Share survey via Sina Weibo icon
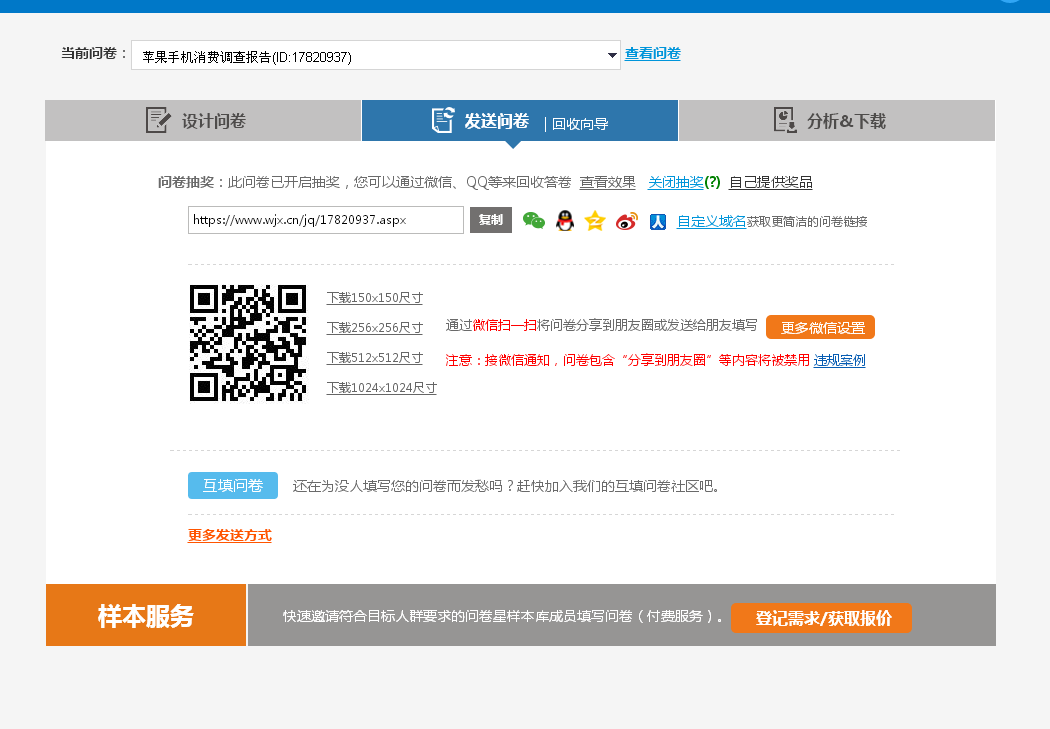The height and width of the screenshot is (729, 1050). (x=627, y=220)
